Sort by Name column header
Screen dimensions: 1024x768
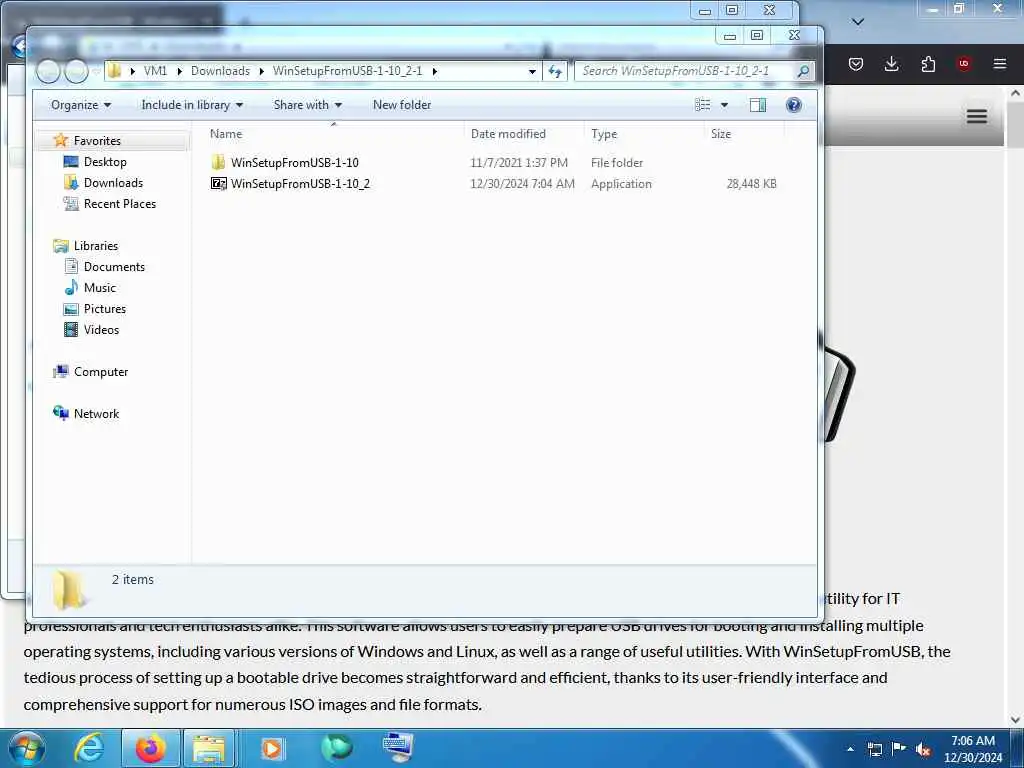point(333,134)
